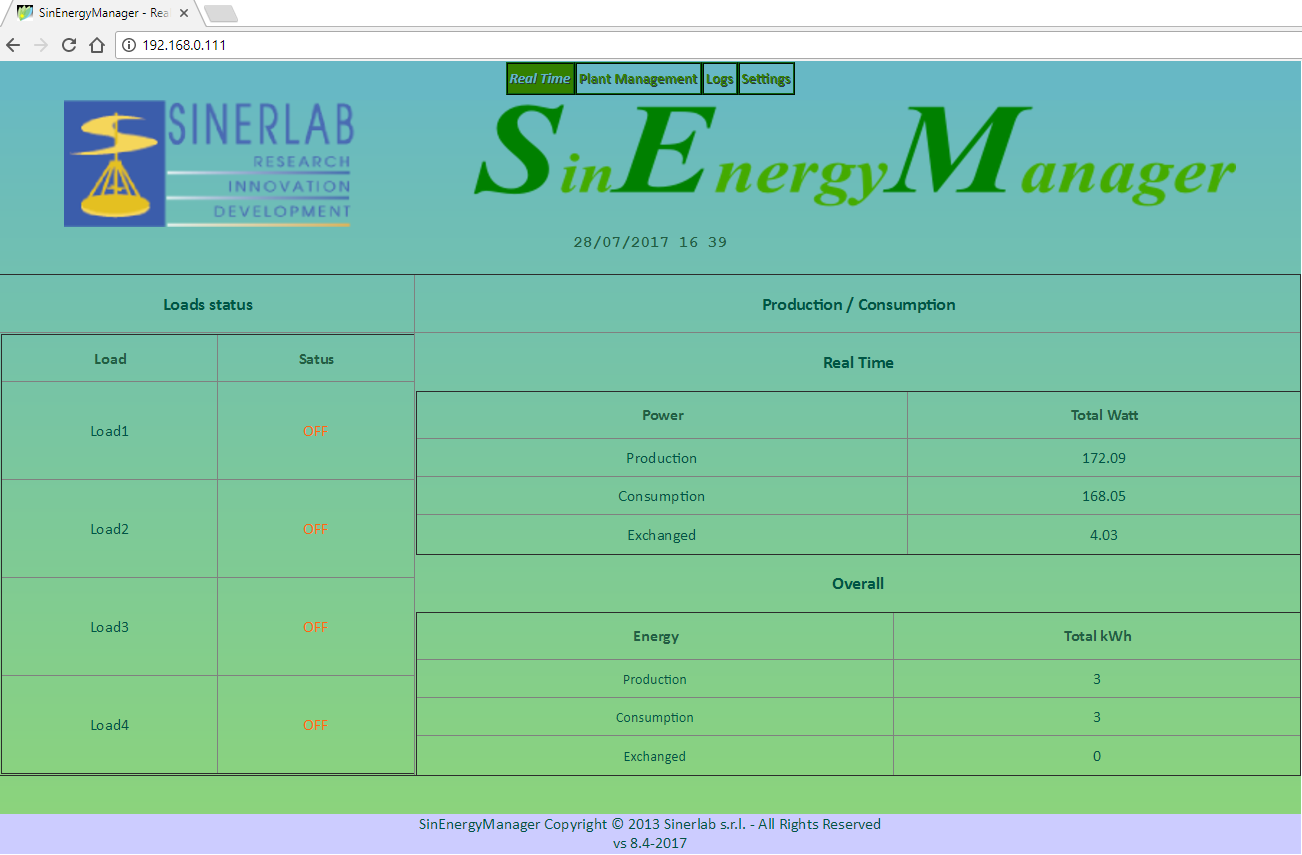Click the Sinerlab copyright footer text
Viewport: 1302px width, 855px height.
(650, 825)
